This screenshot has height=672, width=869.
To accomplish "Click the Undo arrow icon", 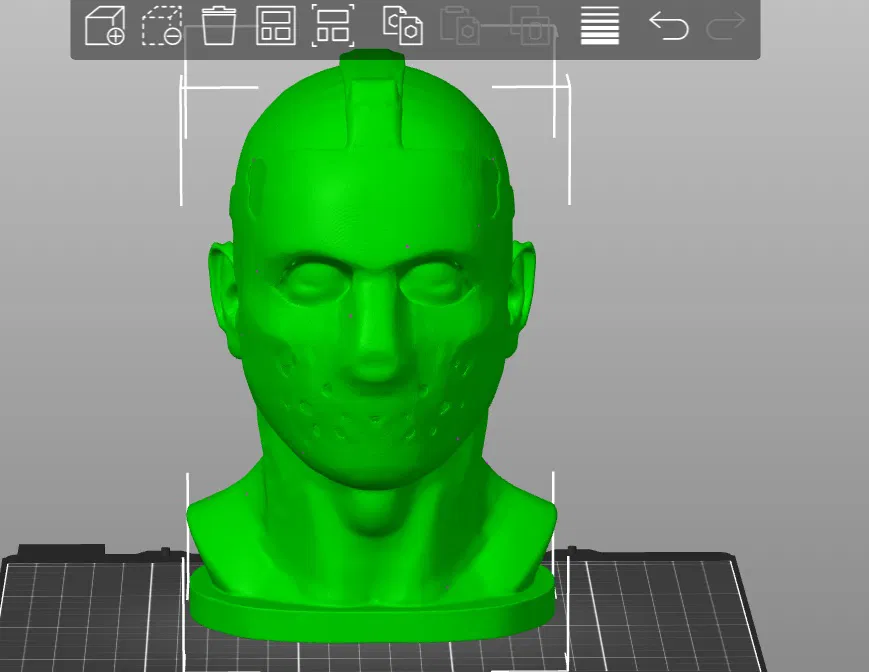I will tap(669, 25).
